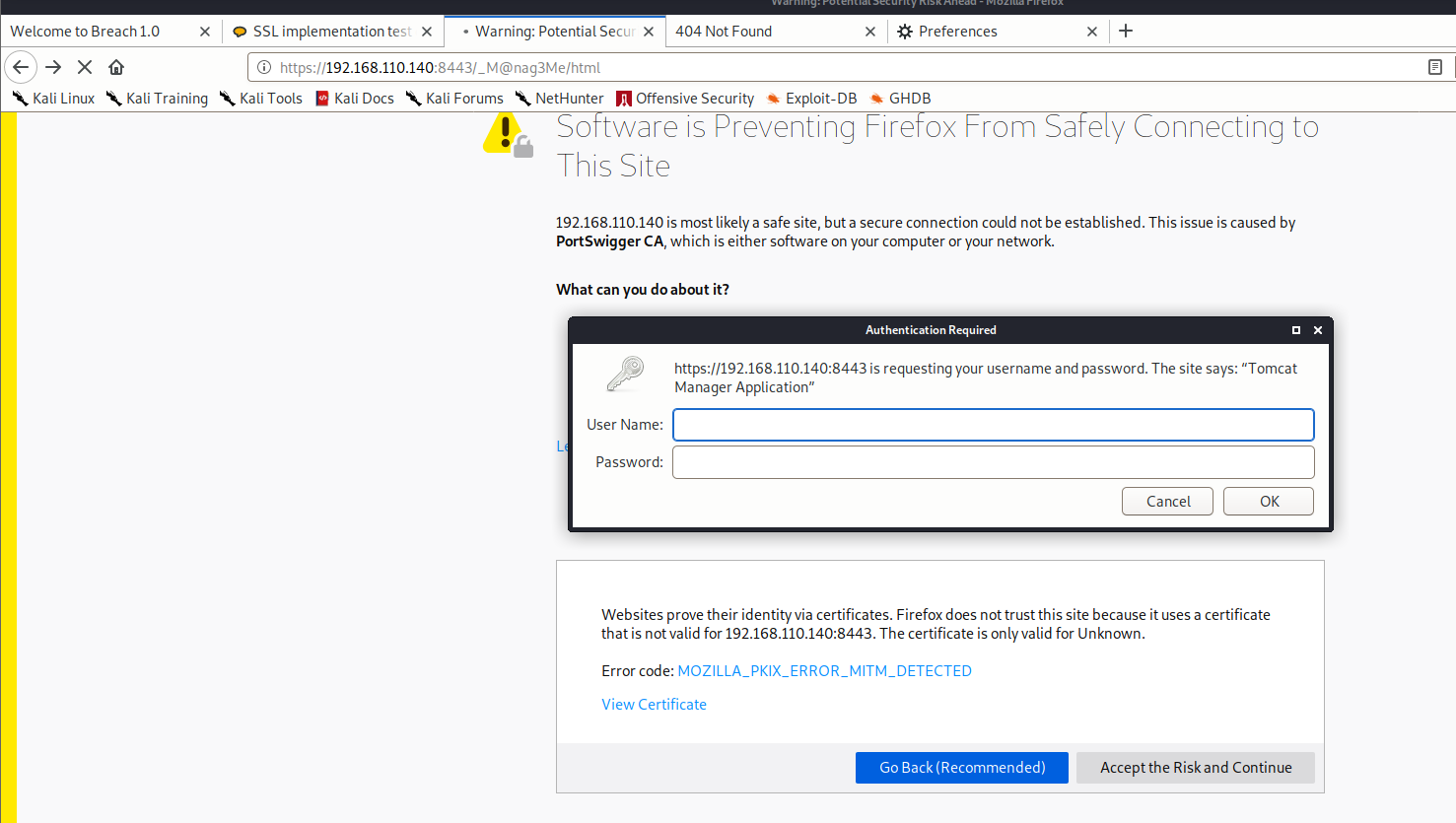Switch to SSL implementation test tab
This screenshot has height=823, width=1456.
point(332,32)
